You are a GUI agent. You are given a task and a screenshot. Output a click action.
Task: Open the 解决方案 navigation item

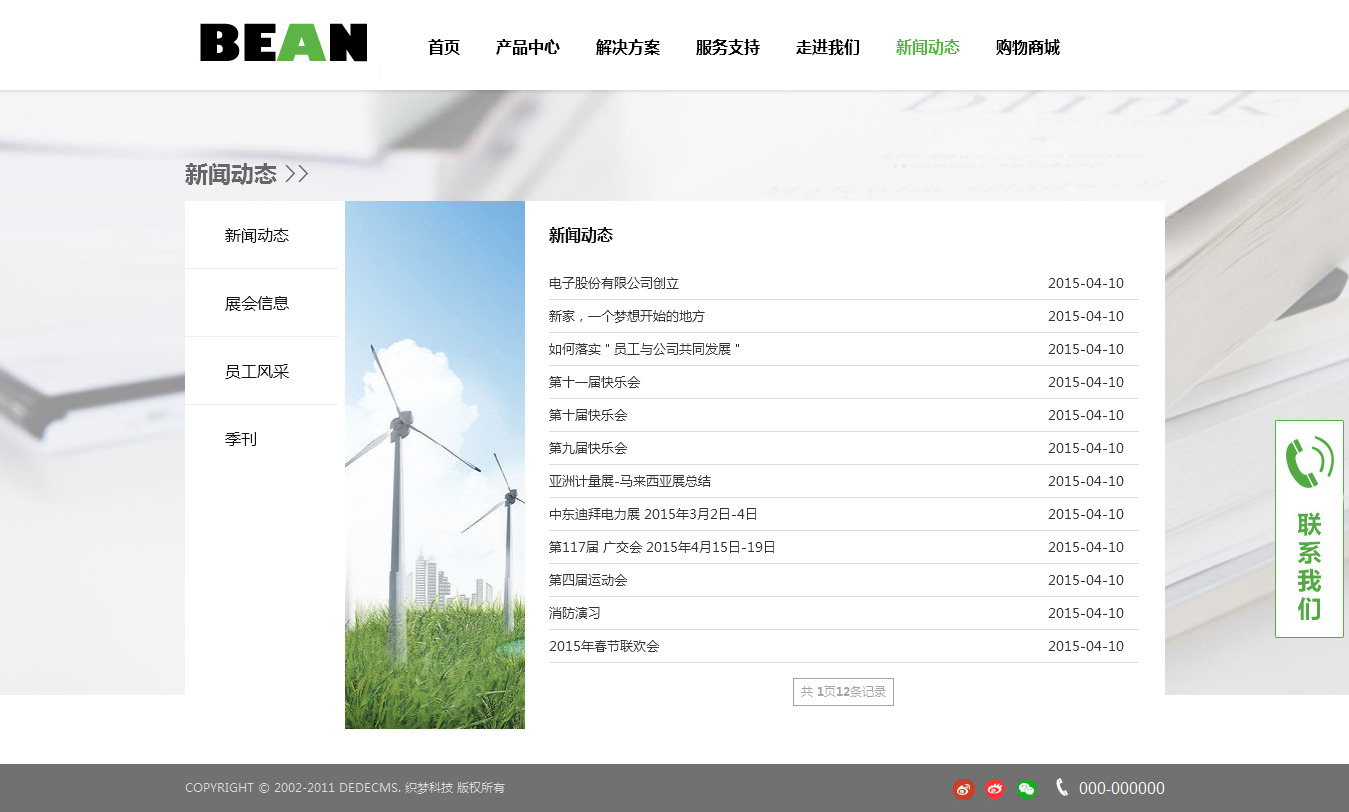pos(627,47)
